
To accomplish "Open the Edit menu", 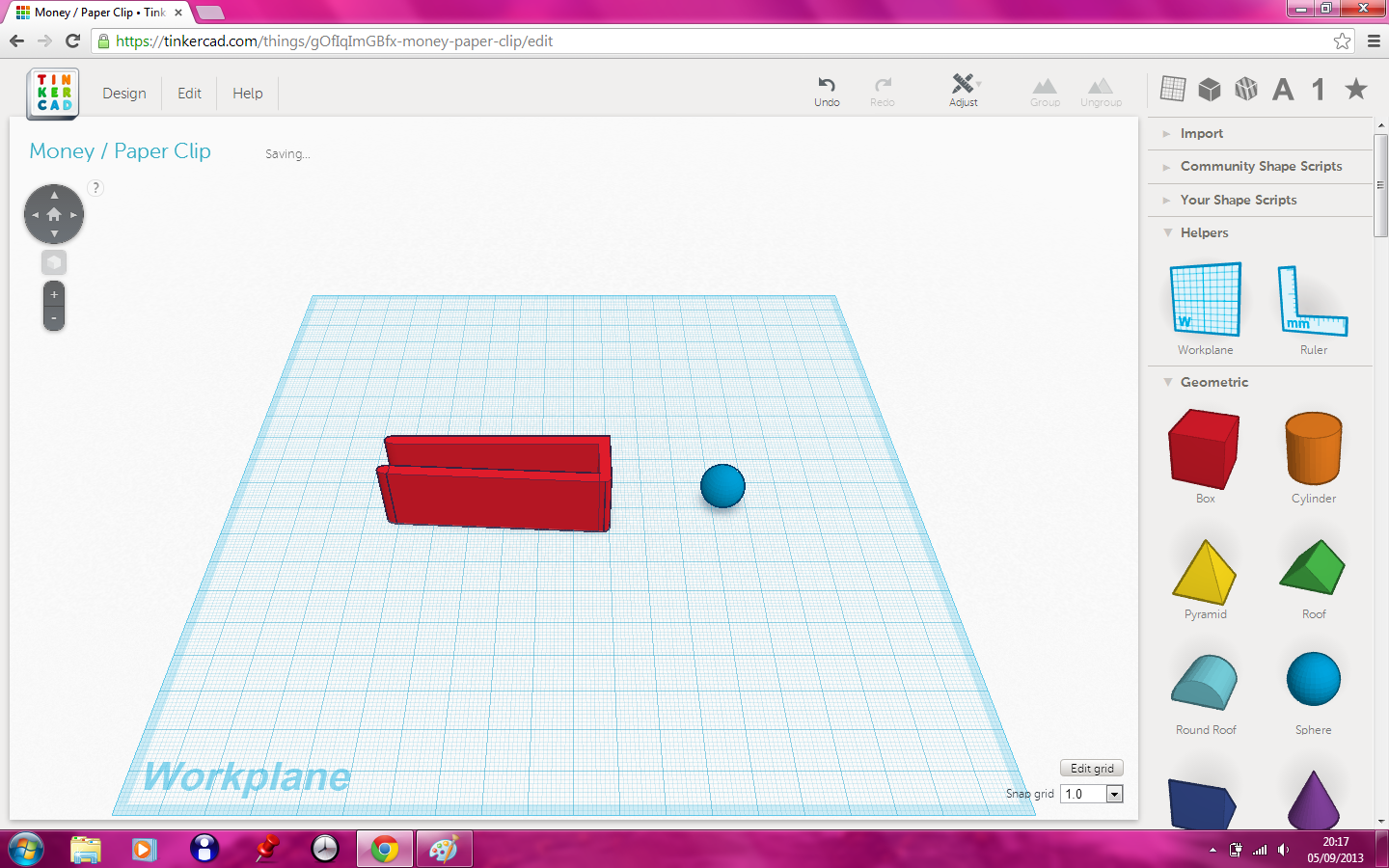I will pyautogui.click(x=189, y=94).
